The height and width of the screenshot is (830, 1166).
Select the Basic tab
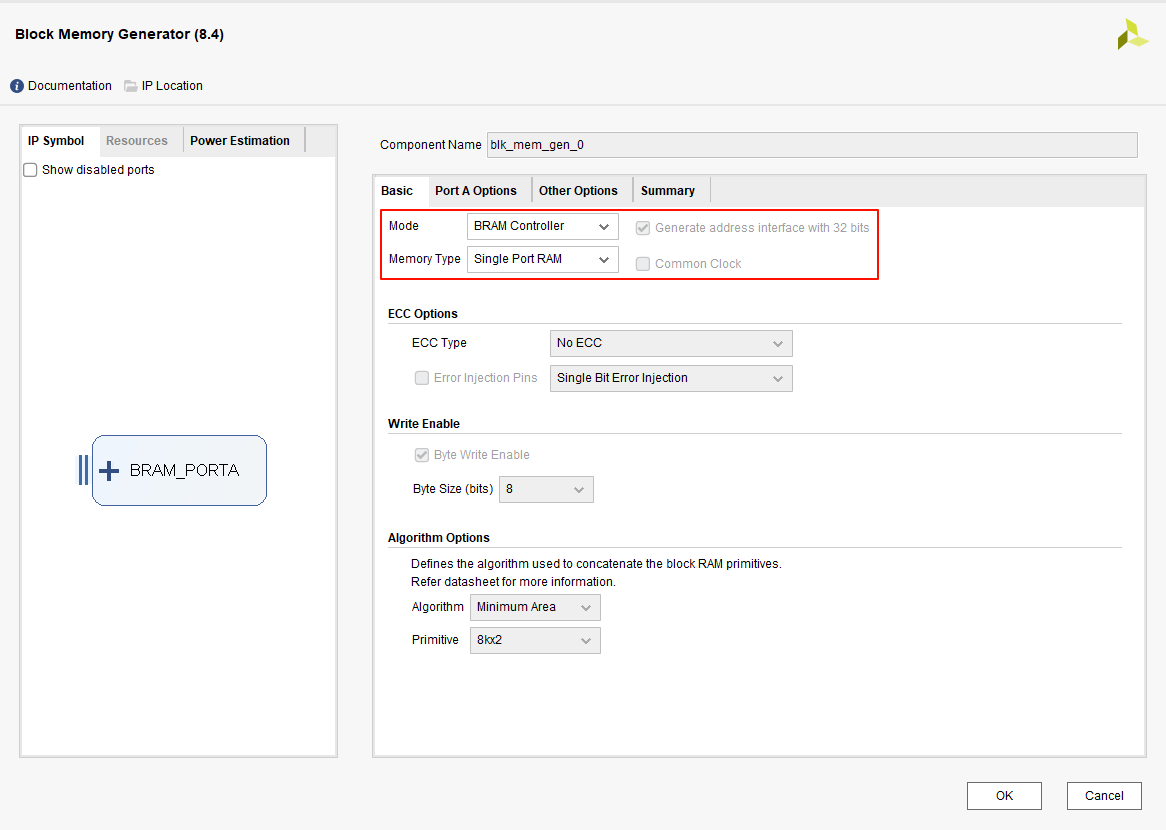(x=397, y=190)
